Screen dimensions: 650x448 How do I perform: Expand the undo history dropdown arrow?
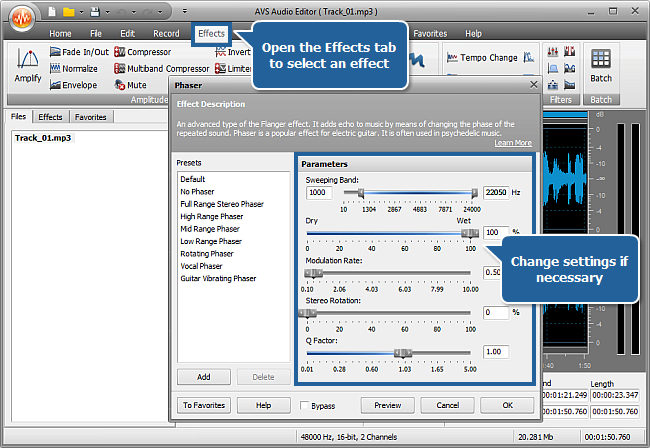[x=133, y=12]
